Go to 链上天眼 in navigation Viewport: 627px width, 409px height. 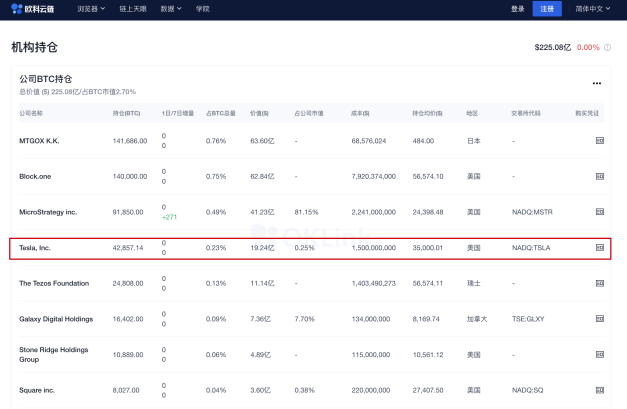pyautogui.click(x=133, y=8)
